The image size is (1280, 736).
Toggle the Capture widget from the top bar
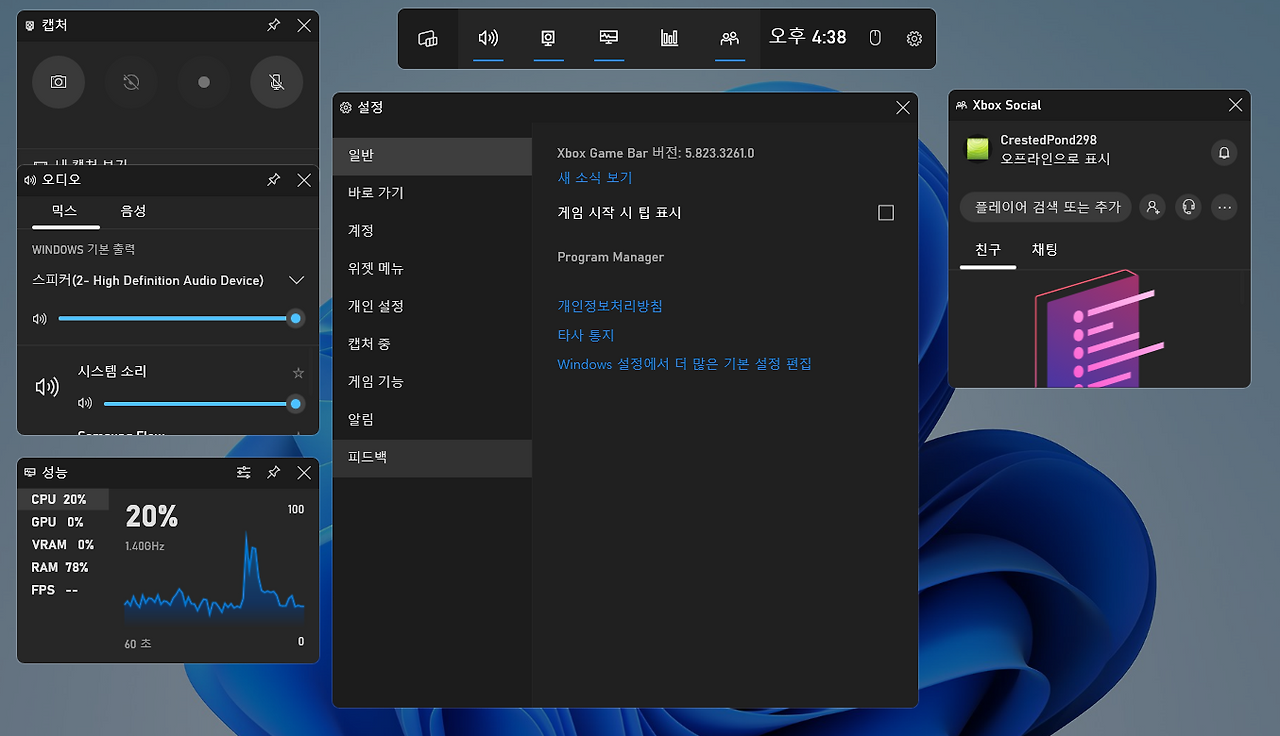548,39
